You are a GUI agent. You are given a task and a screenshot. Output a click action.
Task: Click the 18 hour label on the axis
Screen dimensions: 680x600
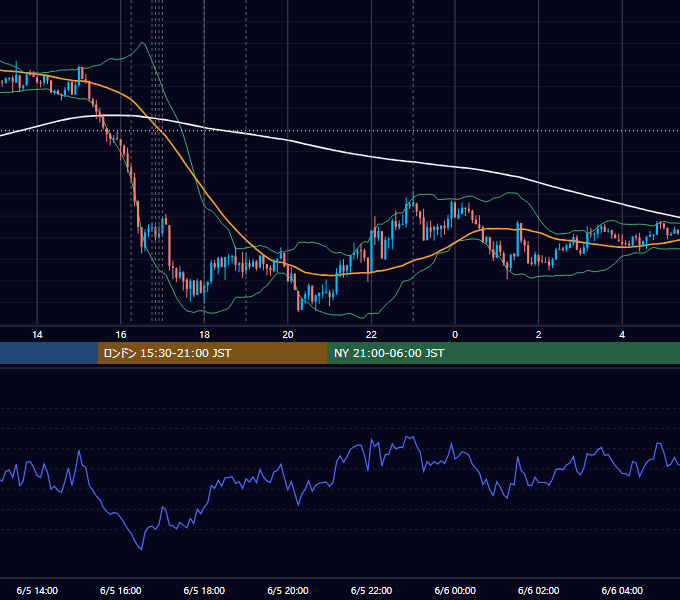204,335
